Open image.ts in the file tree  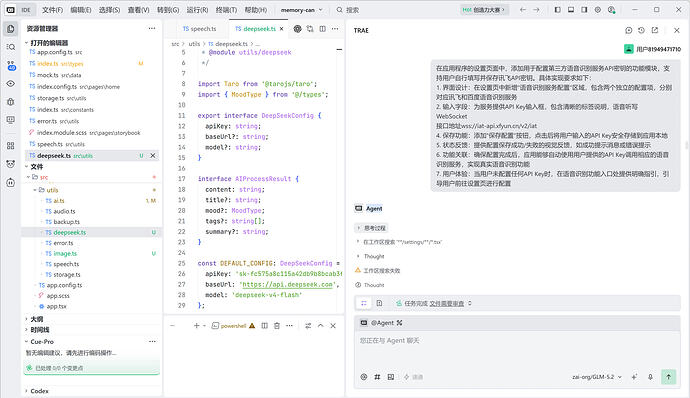click(65, 254)
